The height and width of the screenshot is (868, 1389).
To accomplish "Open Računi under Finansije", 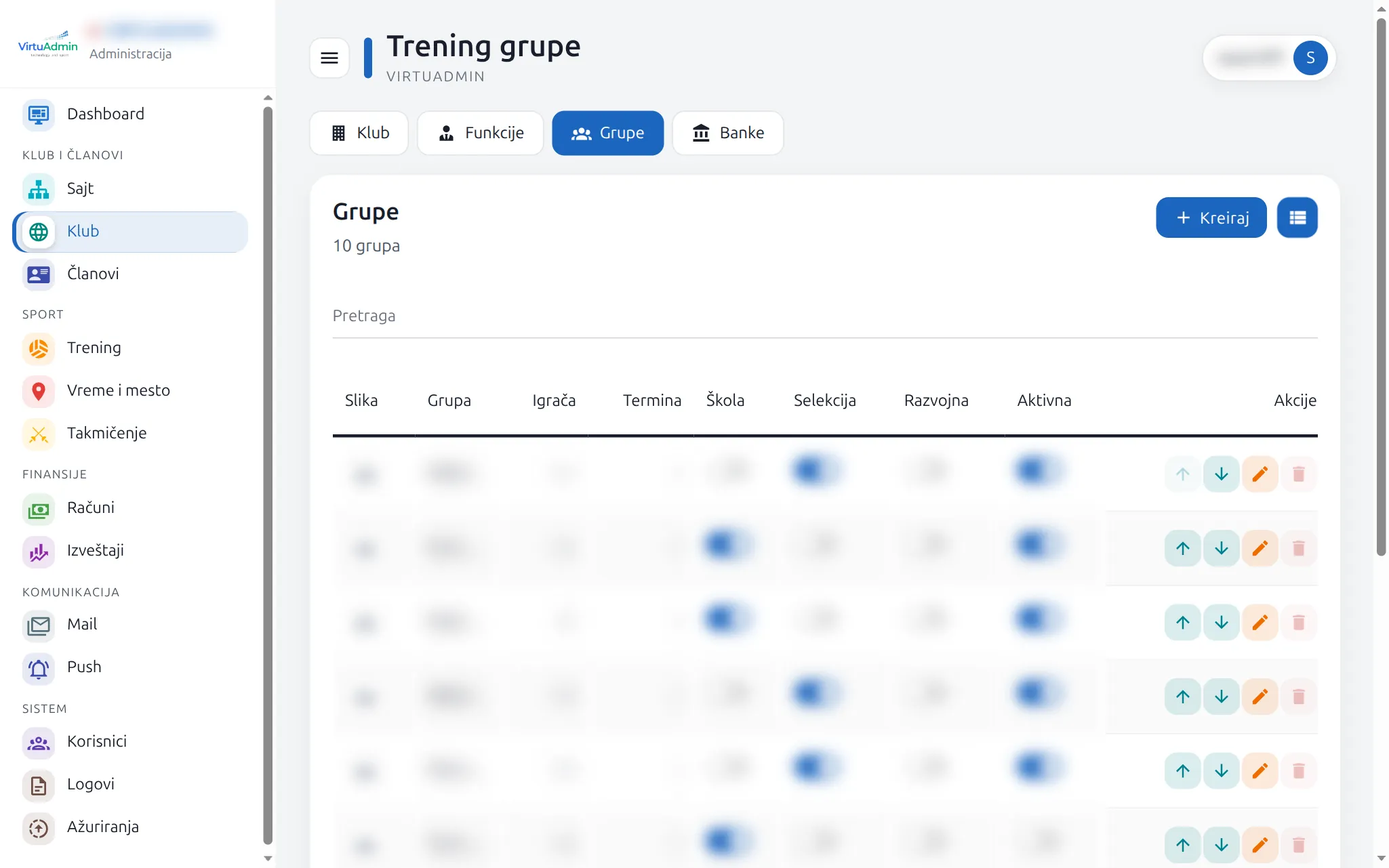I will (130, 508).
